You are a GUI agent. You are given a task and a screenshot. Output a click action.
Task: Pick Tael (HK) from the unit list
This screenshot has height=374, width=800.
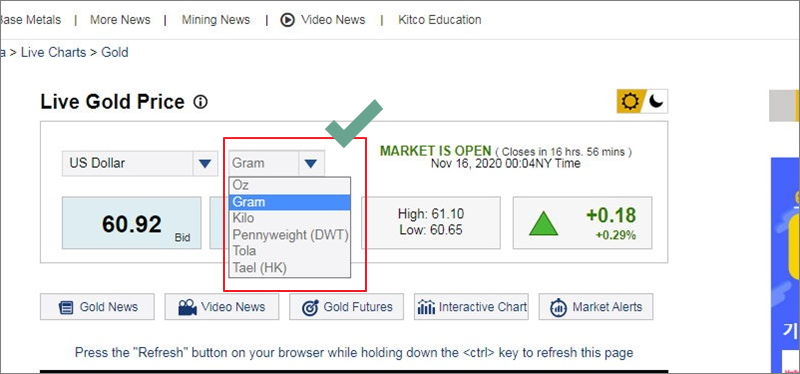pos(290,267)
